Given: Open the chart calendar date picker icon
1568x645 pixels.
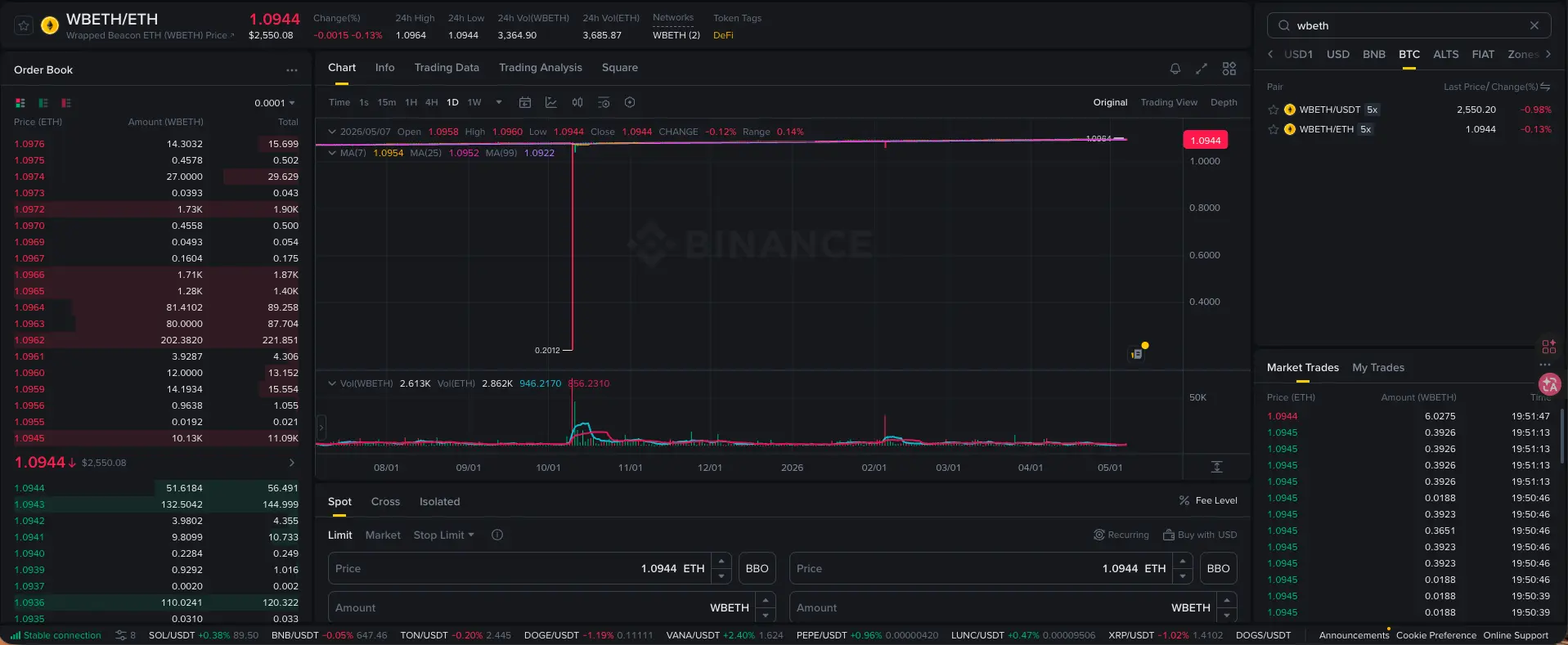Looking at the screenshot, I should (525, 102).
